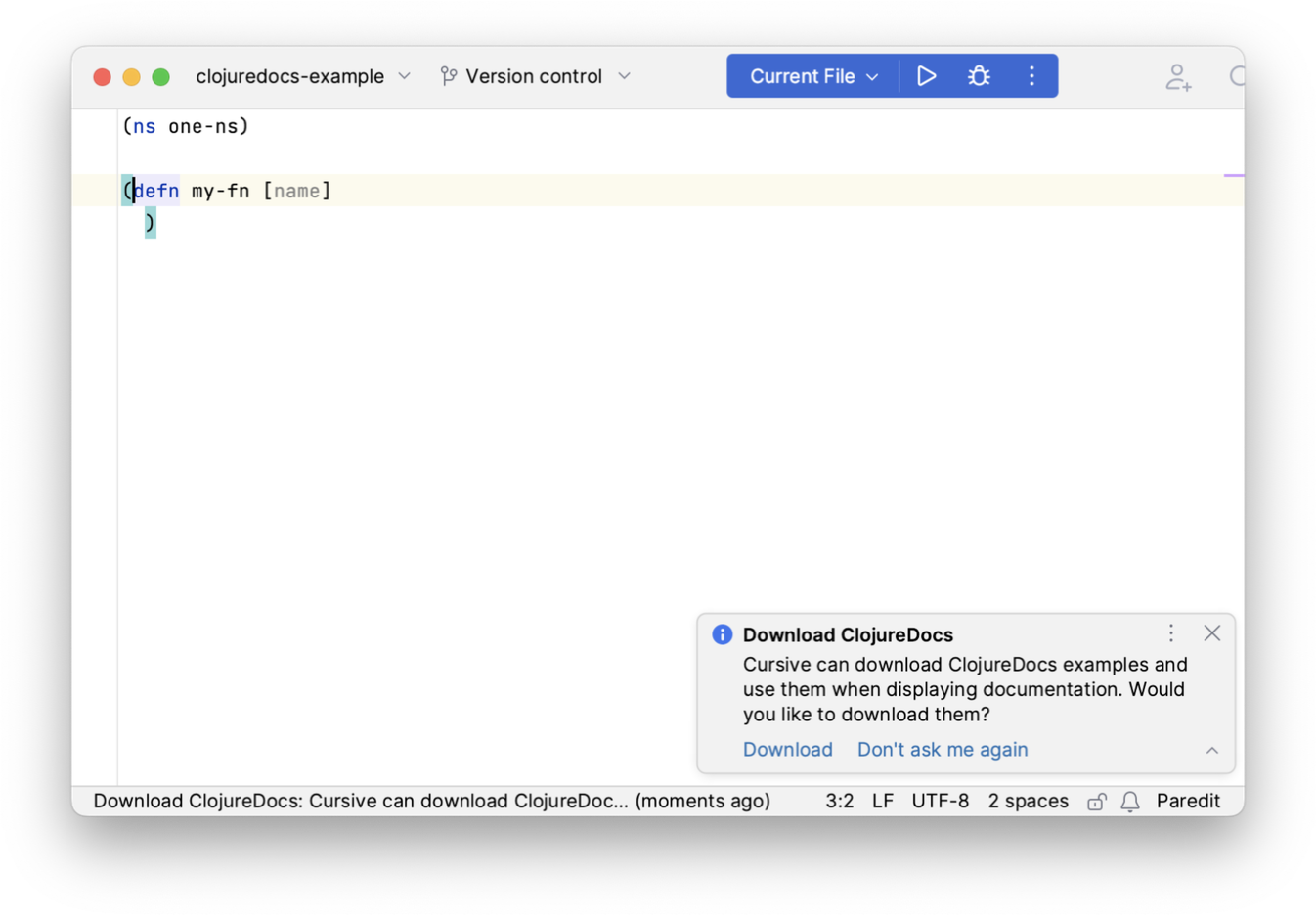
Task: Click the status bar Download ClojureDocs message
Action: (431, 801)
